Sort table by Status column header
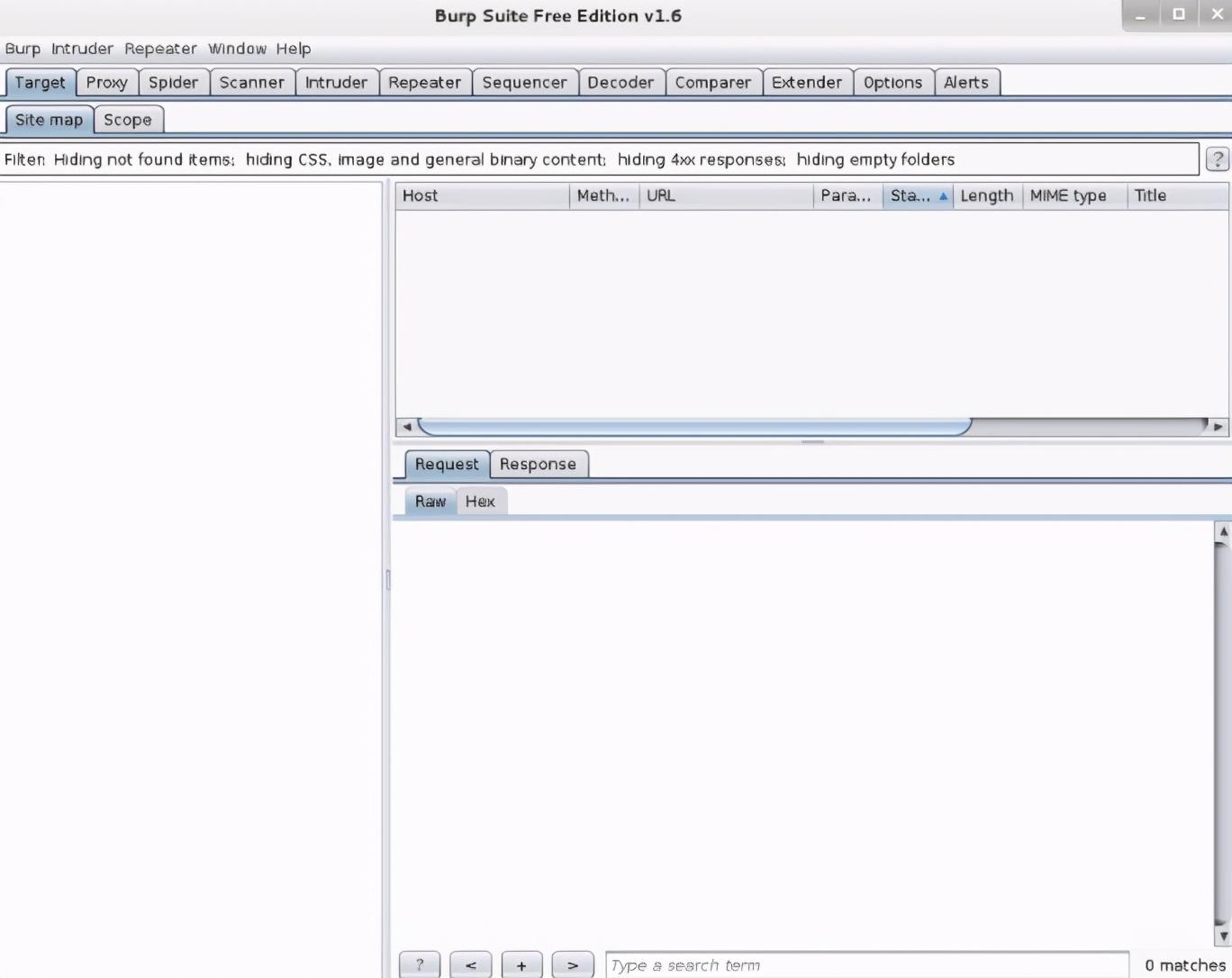The image size is (1232, 978). point(919,196)
